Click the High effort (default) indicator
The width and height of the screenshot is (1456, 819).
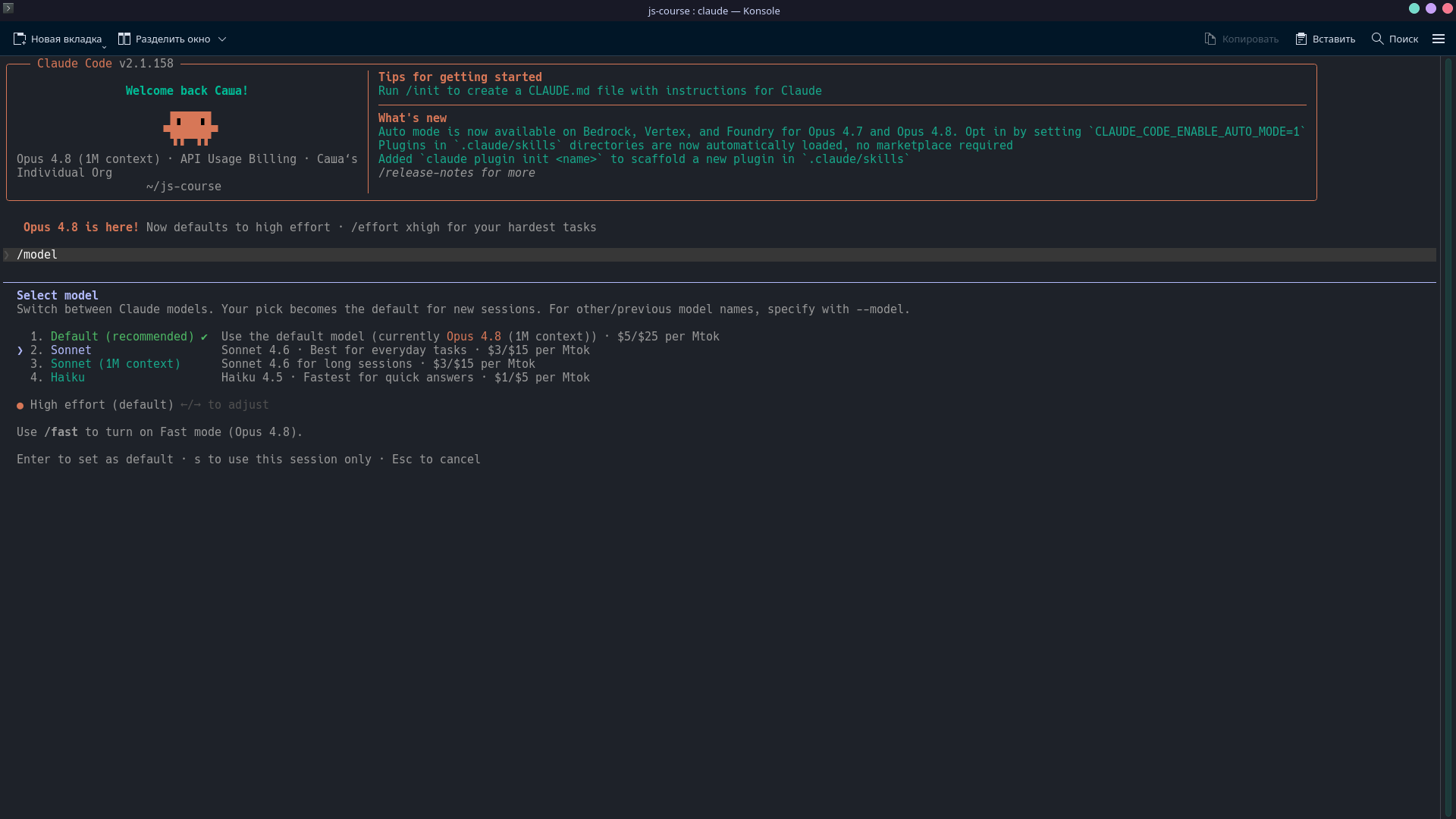96,405
